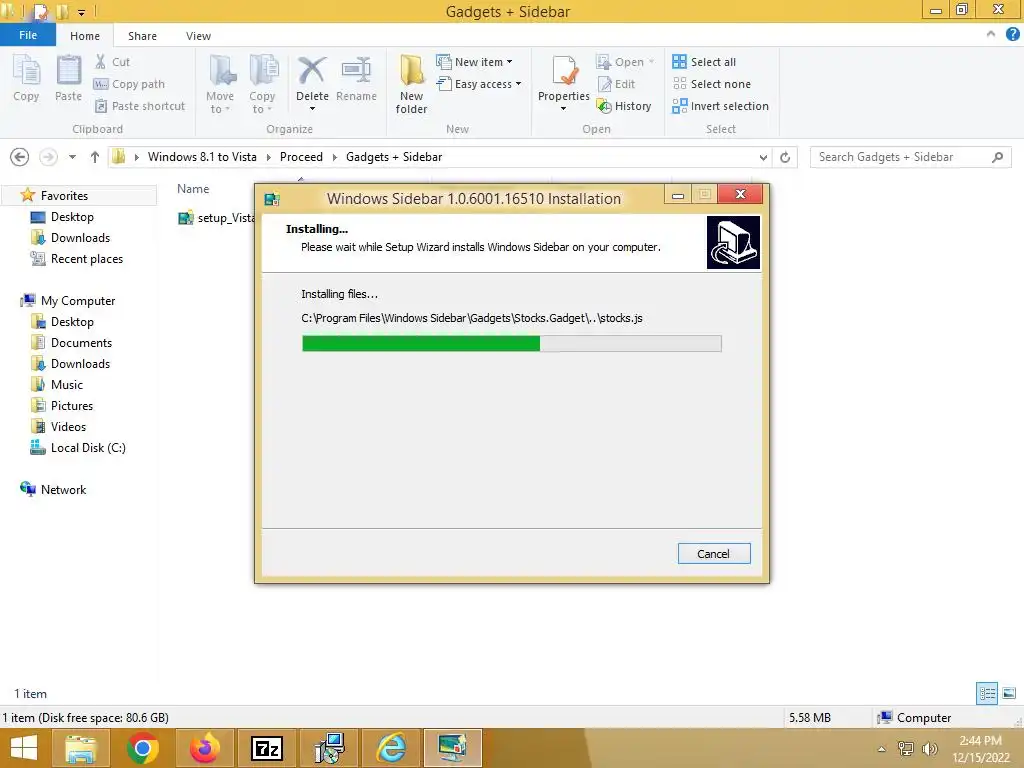Image resolution: width=1024 pixels, height=768 pixels.
Task: Click the Forward navigation arrow
Action: pos(48,157)
